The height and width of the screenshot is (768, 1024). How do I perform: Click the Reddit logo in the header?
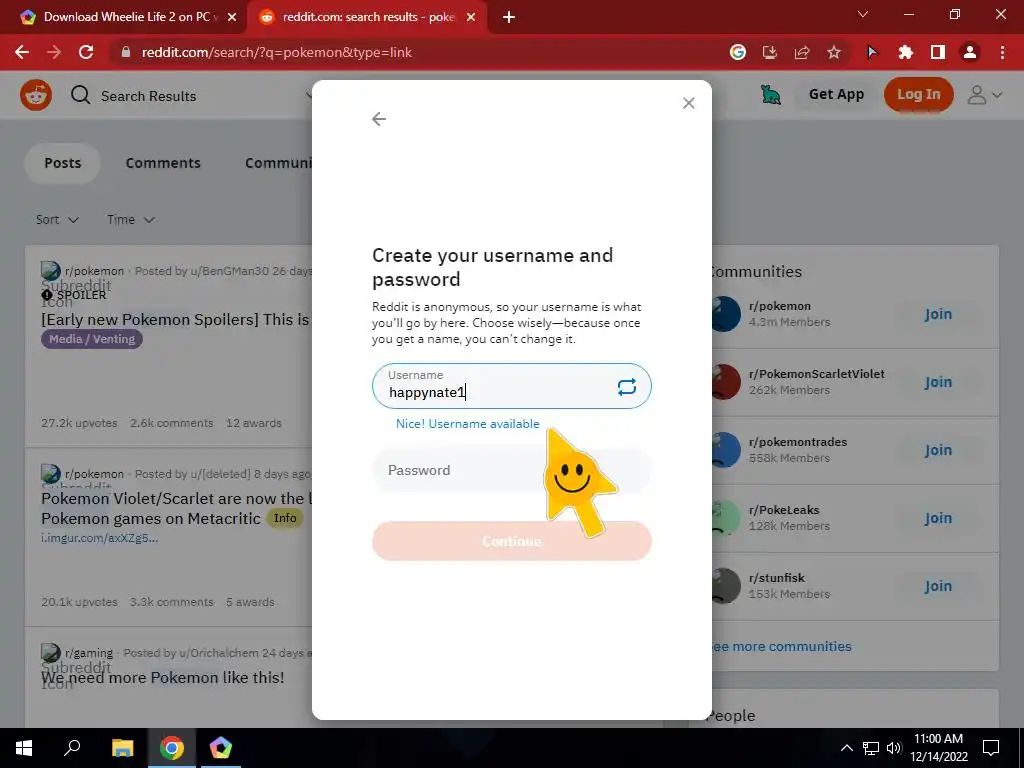pyautogui.click(x=36, y=95)
